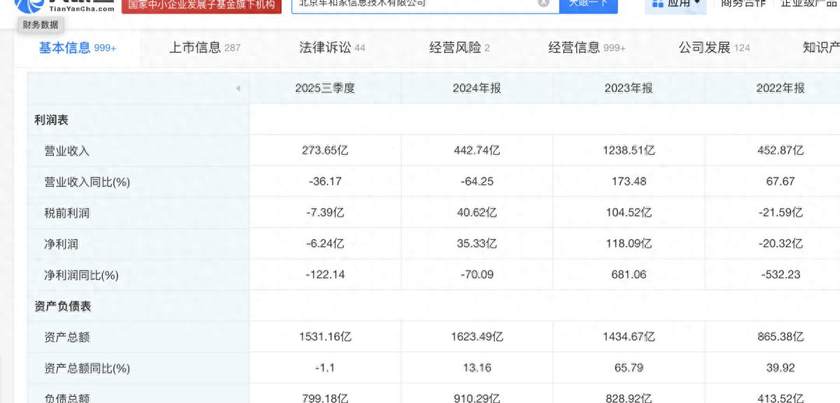Click the TianYanCha logo
The height and width of the screenshot is (403, 840).
[x=58, y=5]
